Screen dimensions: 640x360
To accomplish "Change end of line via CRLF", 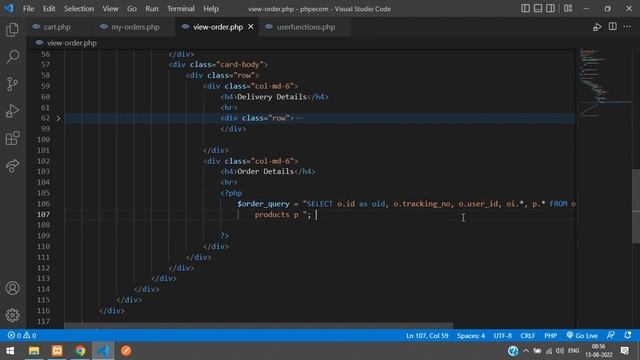I will (x=527, y=336).
